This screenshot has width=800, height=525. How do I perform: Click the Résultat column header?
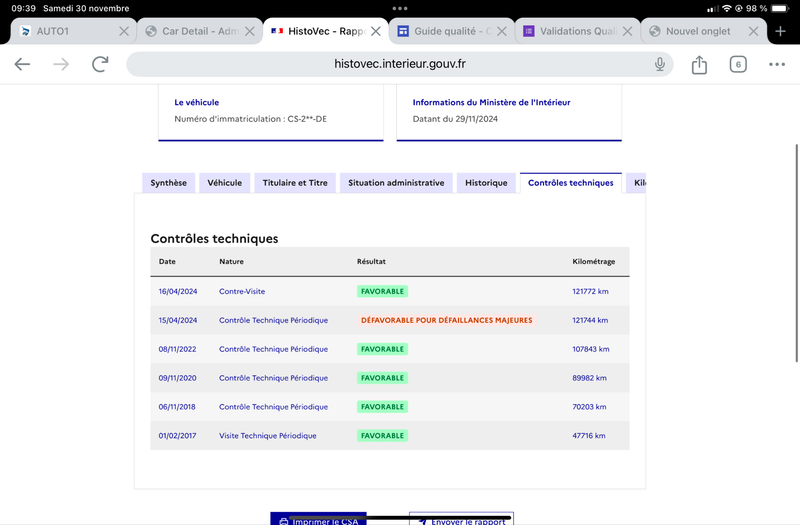pos(371,262)
